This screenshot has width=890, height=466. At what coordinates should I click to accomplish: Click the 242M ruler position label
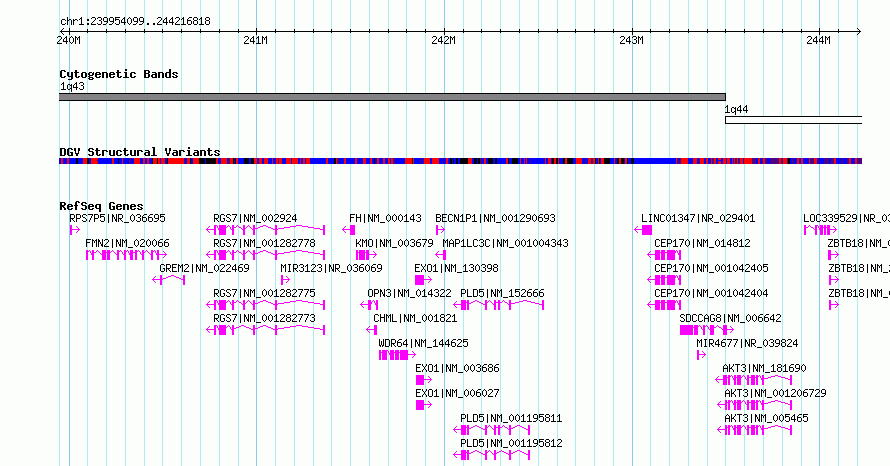point(443,40)
